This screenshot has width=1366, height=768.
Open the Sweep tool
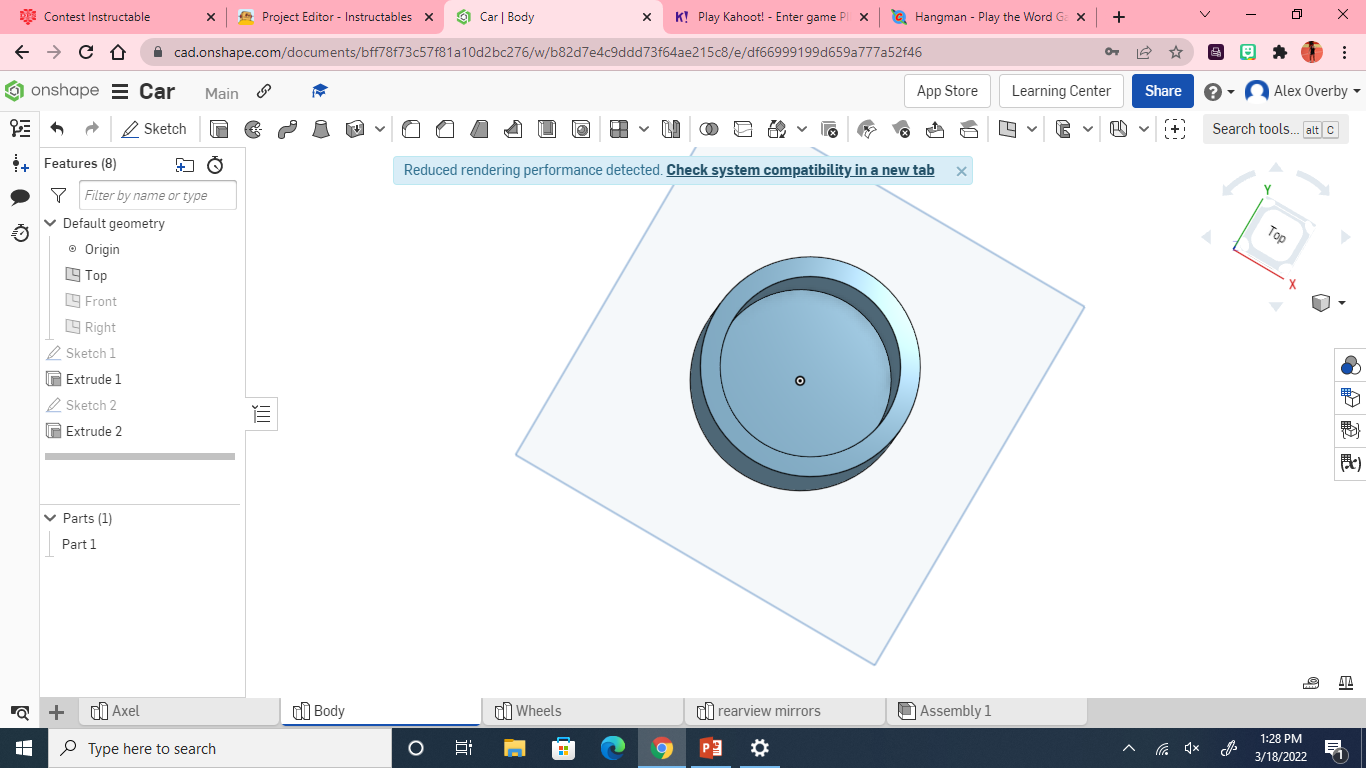pos(287,129)
